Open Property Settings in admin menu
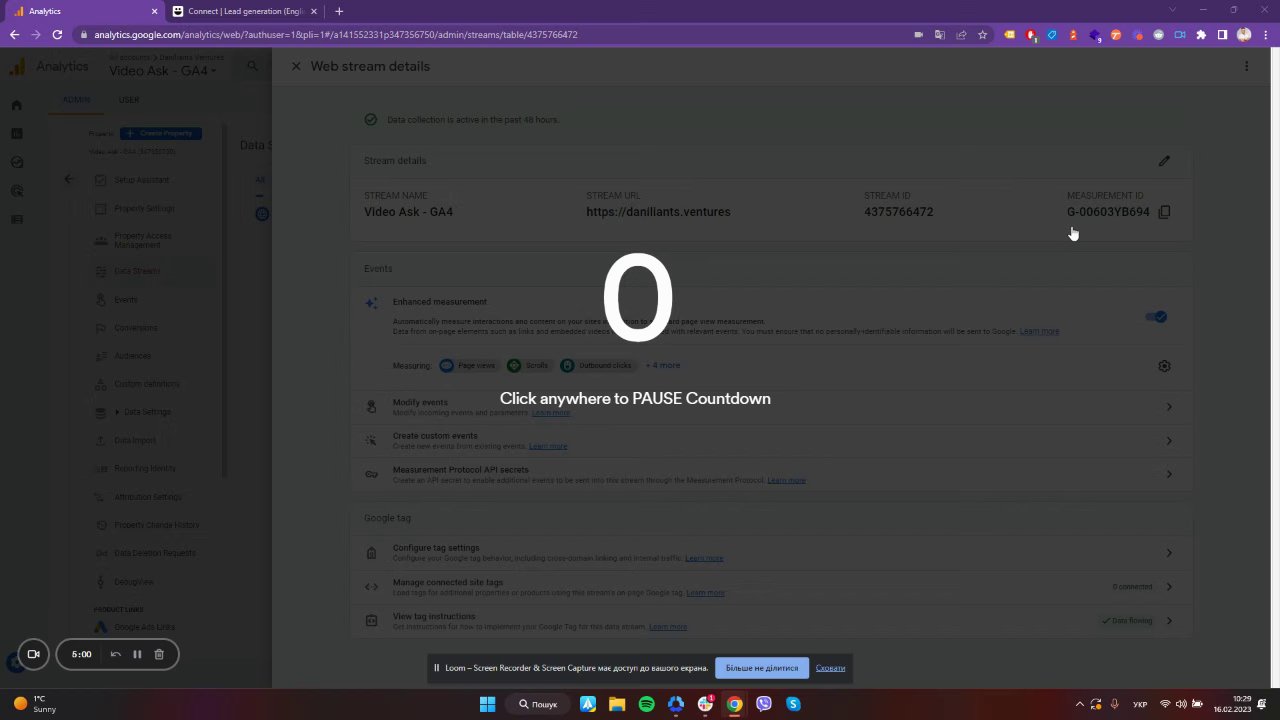 click(x=144, y=209)
